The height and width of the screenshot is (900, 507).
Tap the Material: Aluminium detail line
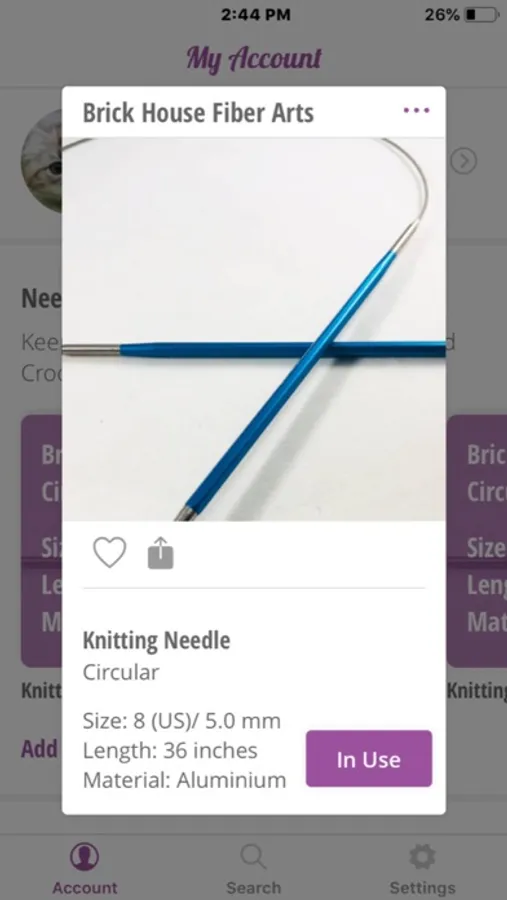(x=184, y=780)
